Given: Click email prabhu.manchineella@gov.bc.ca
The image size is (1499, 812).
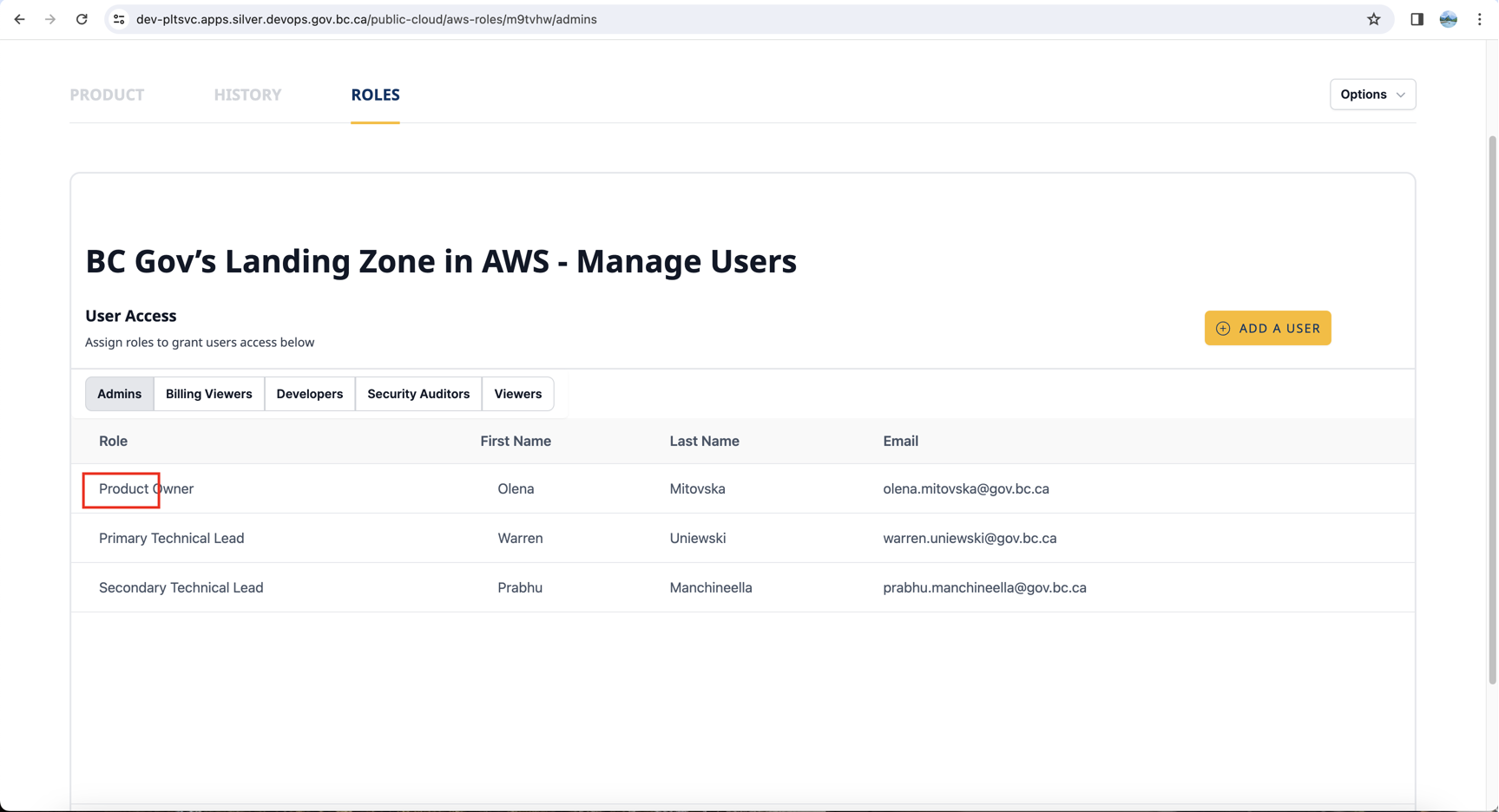Looking at the screenshot, I should 984,587.
